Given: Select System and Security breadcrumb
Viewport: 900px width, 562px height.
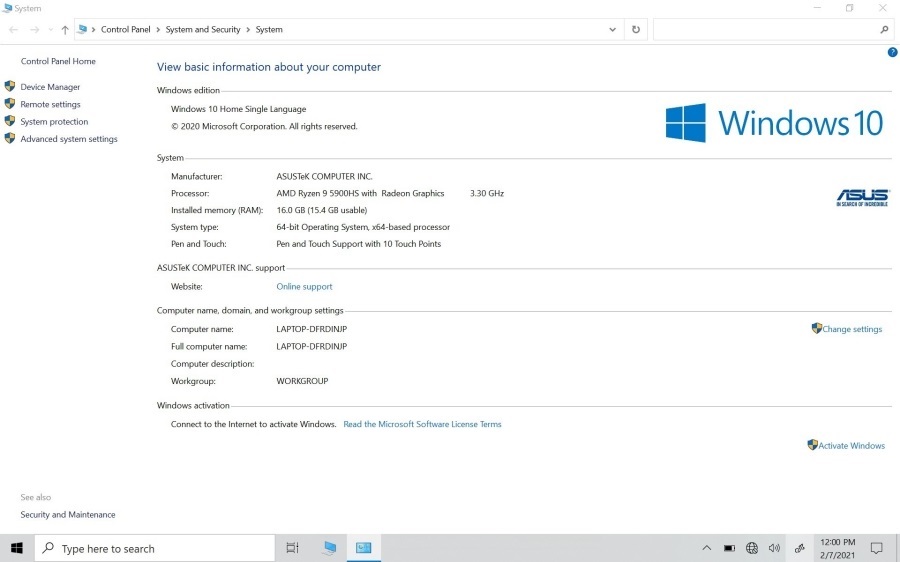Looking at the screenshot, I should pyautogui.click(x=203, y=29).
